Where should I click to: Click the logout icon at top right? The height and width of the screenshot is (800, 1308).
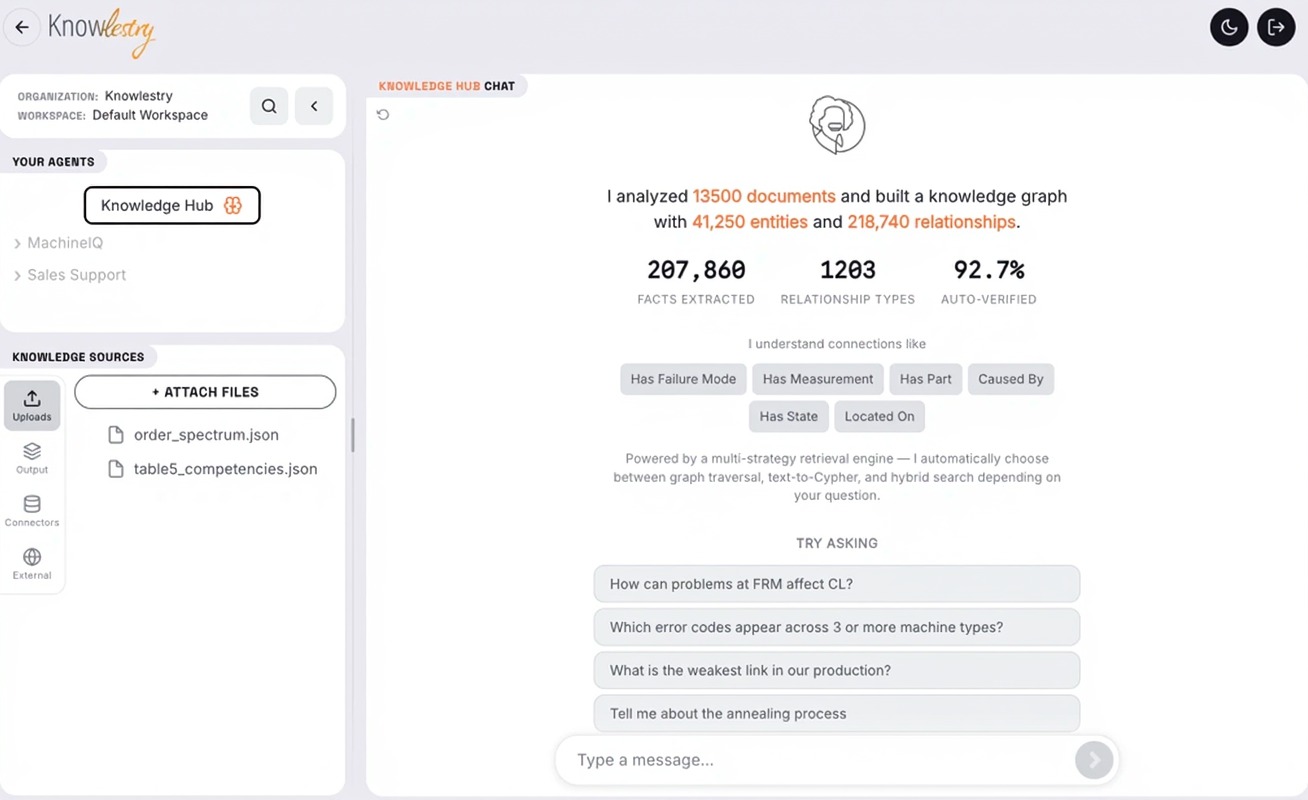point(1276,28)
